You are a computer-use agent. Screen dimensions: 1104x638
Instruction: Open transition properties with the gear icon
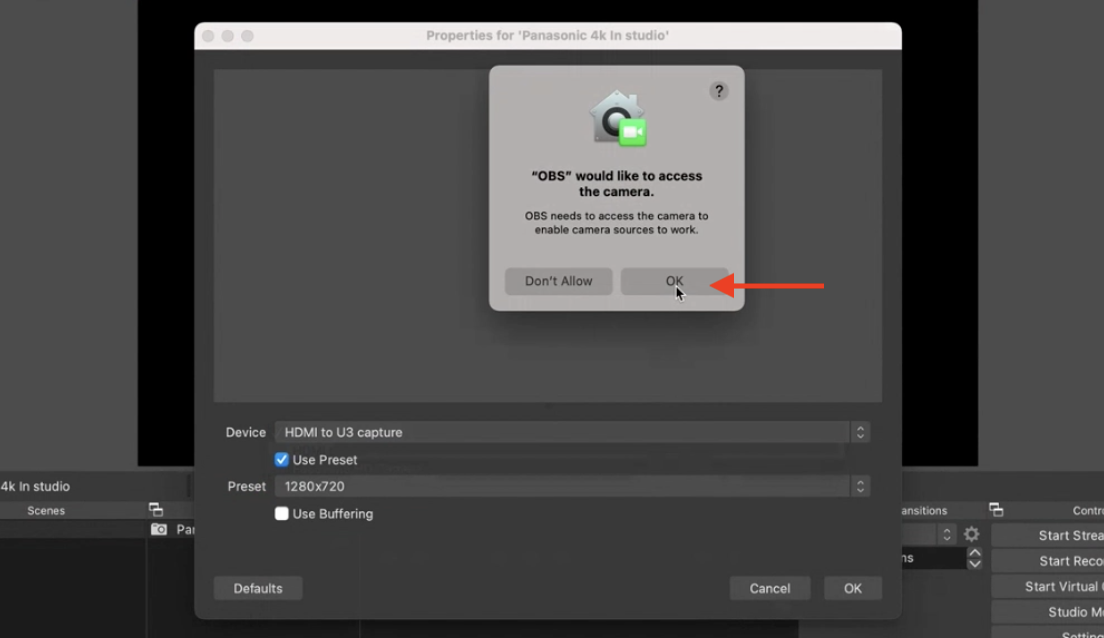pyautogui.click(x=972, y=534)
